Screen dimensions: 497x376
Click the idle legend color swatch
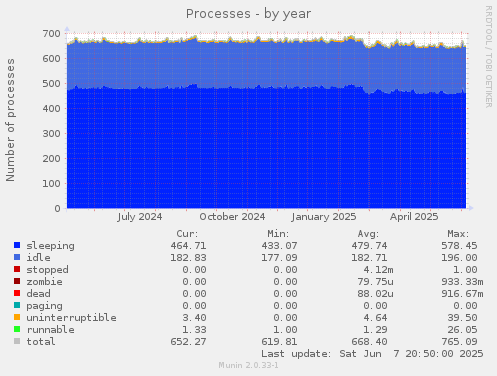pos(17,257)
